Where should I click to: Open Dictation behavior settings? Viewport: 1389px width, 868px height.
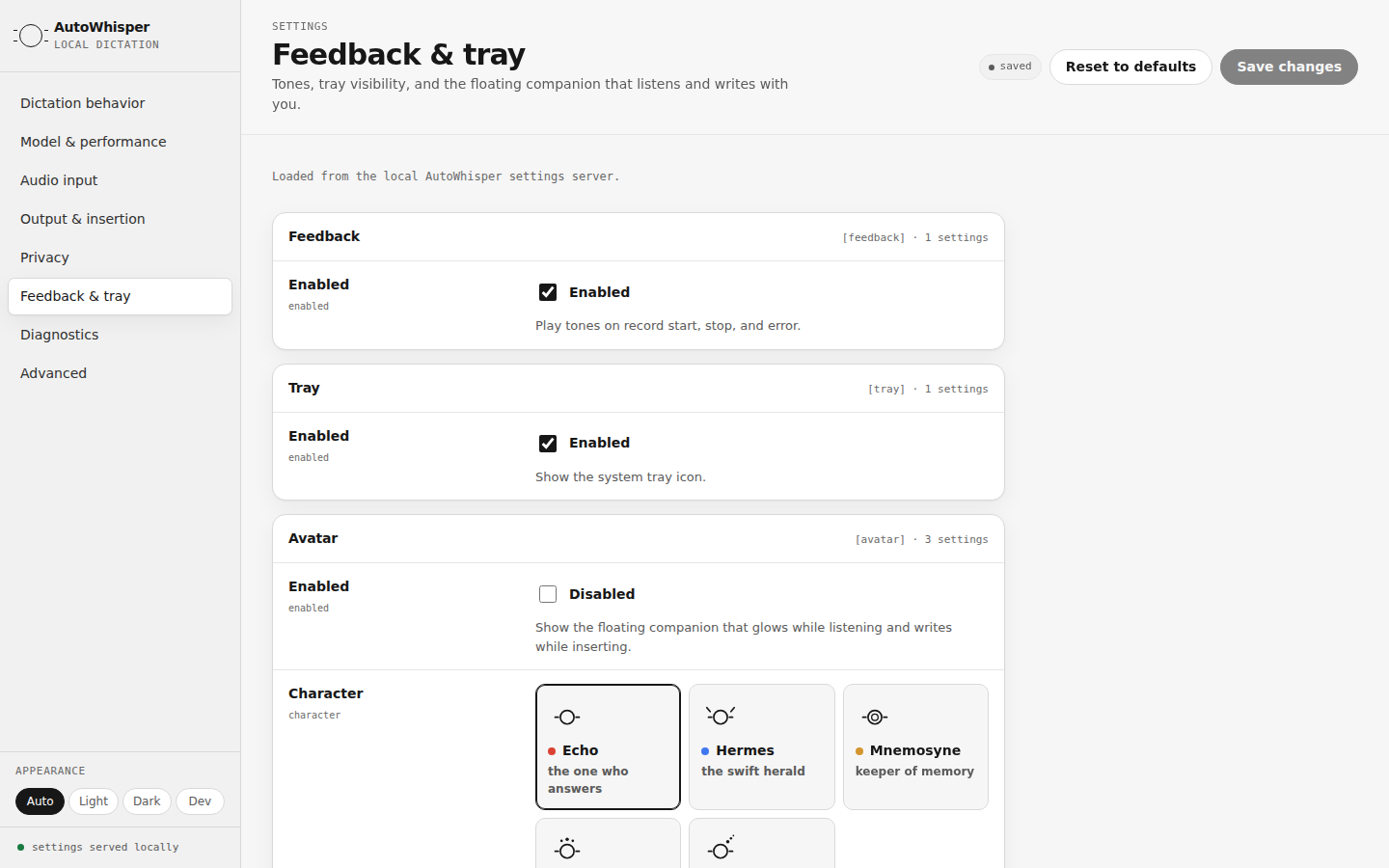click(120, 103)
